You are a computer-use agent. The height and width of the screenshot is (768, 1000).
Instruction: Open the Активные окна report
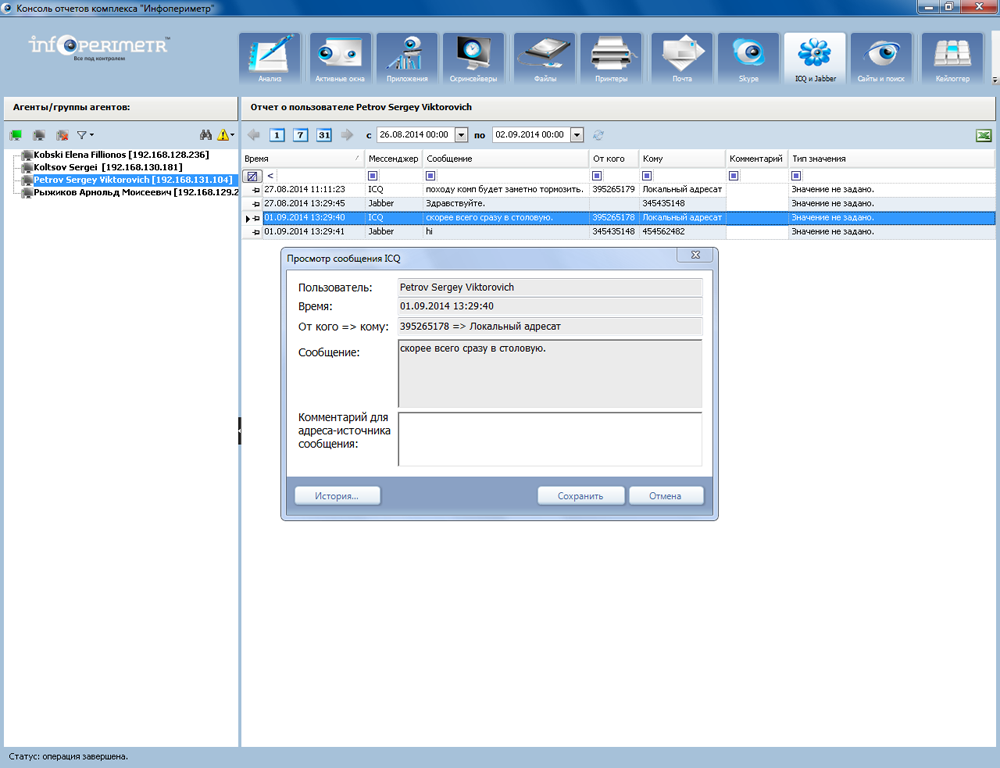pos(339,59)
